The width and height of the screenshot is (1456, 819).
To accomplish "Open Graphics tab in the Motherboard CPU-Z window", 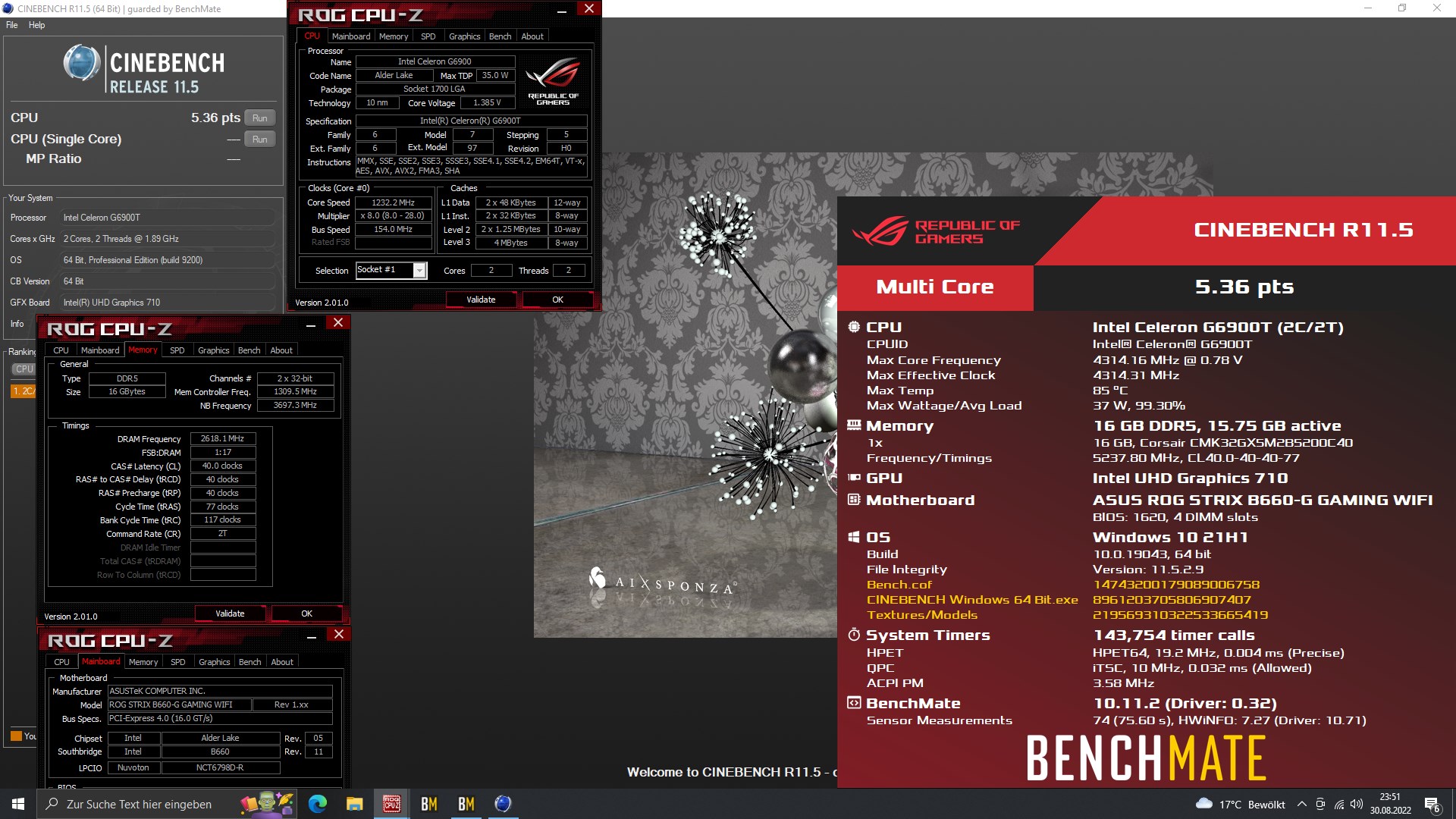I will 214,662.
